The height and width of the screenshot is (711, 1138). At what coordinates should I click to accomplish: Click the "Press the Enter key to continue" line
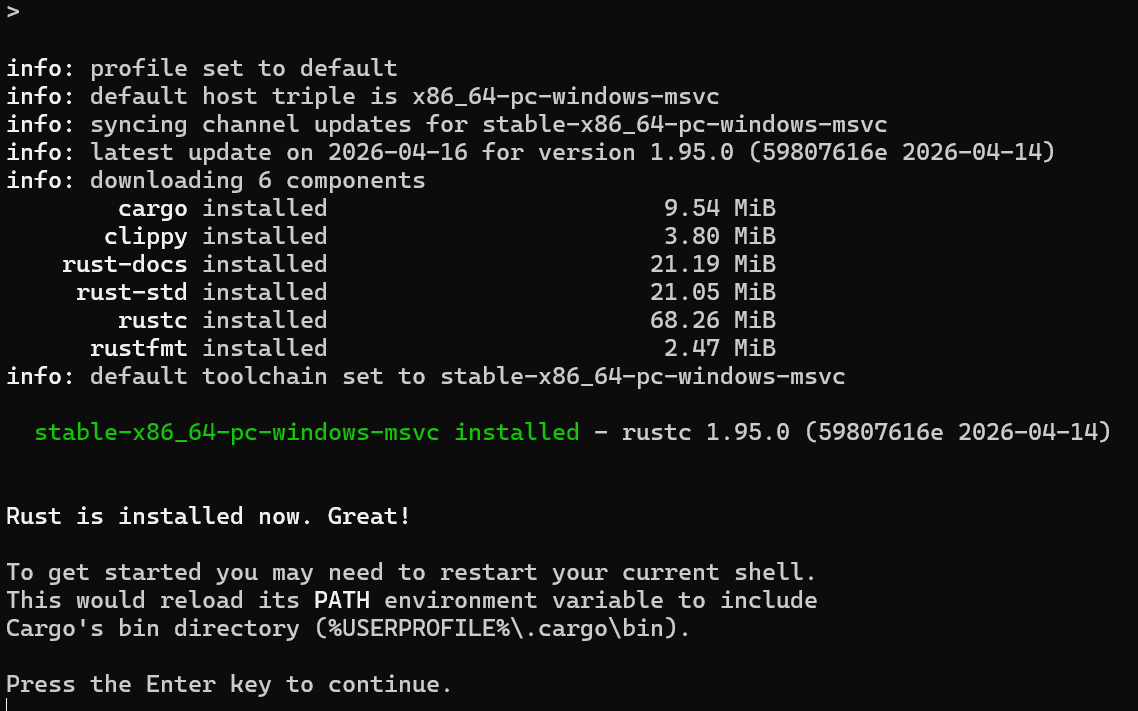[x=229, y=684]
